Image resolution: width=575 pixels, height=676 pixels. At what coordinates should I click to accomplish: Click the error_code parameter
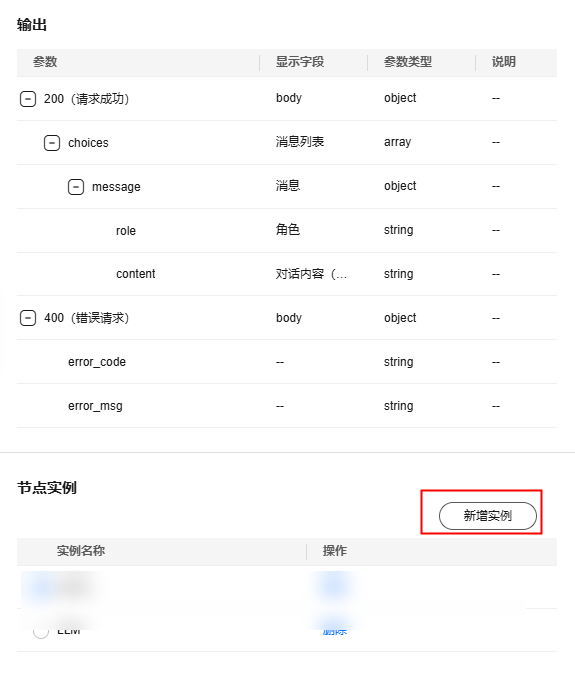click(x=97, y=362)
